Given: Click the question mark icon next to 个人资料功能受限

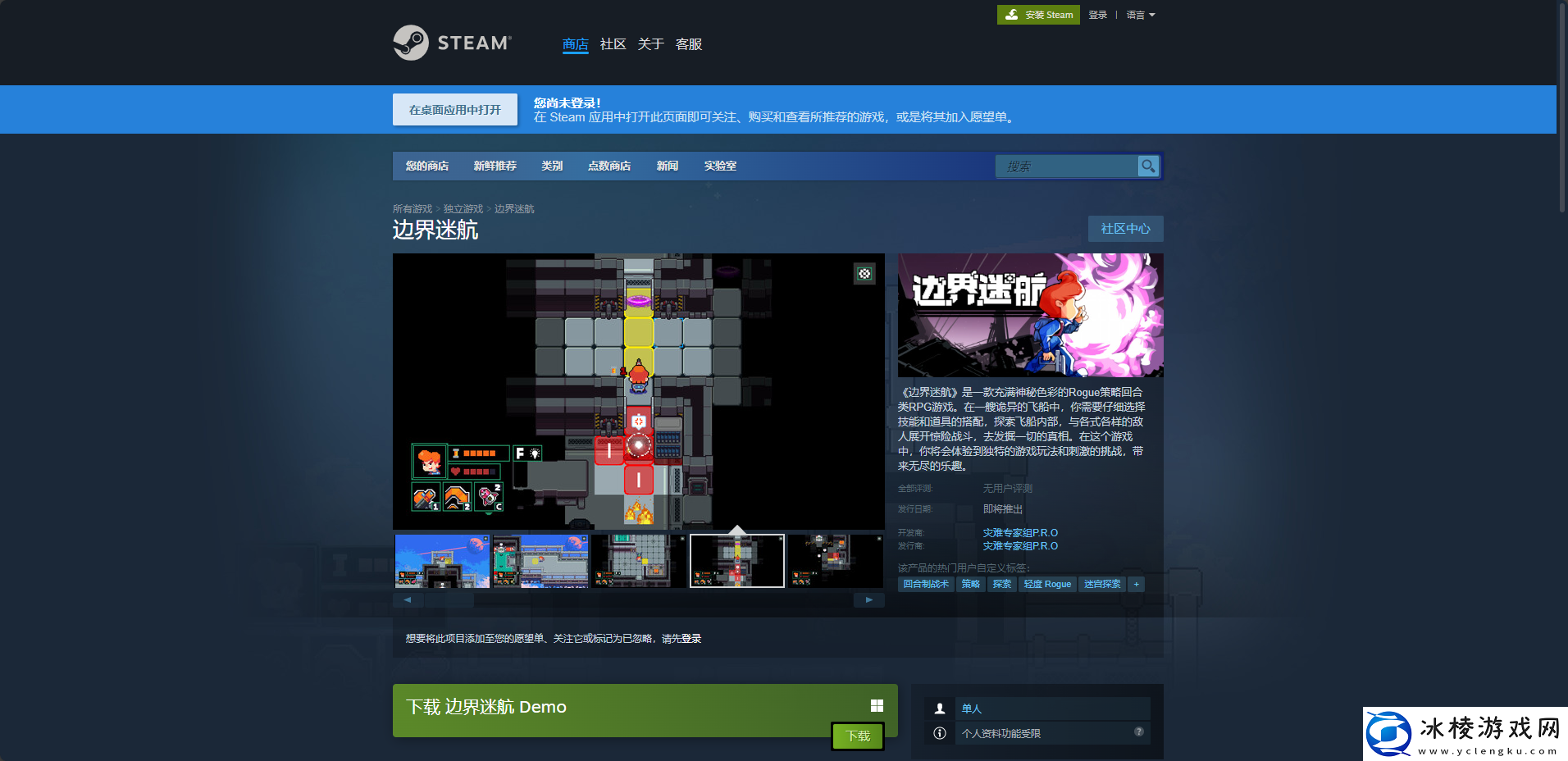Looking at the screenshot, I should point(1138,733).
